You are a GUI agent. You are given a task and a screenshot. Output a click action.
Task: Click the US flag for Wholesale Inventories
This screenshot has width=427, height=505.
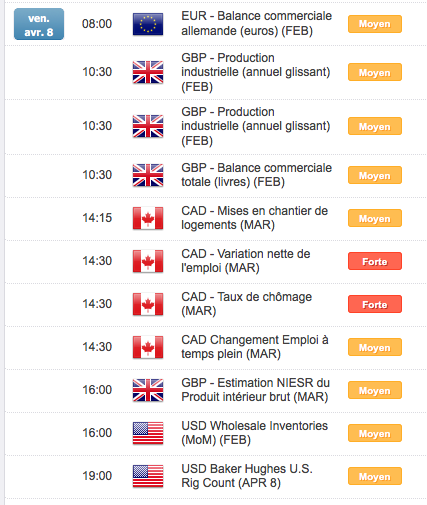pos(148,433)
